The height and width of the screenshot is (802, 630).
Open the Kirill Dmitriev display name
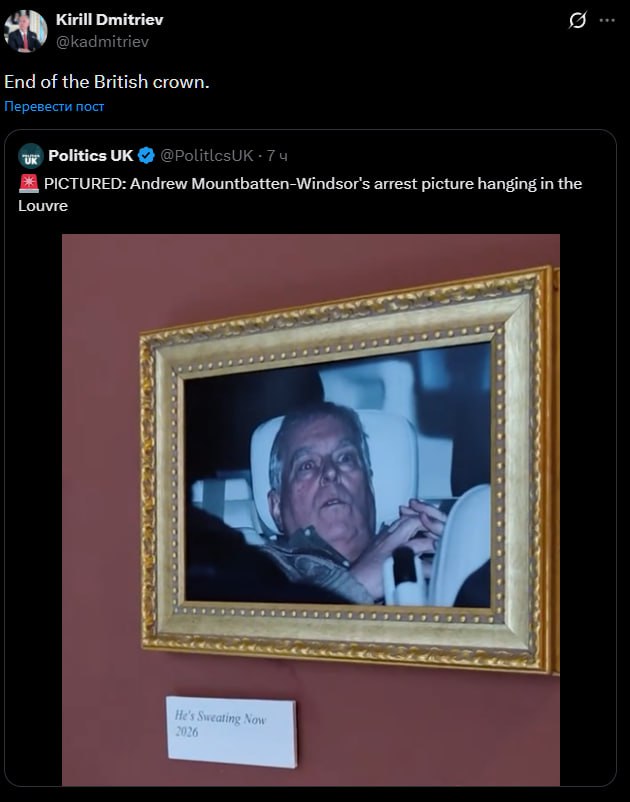(x=109, y=20)
